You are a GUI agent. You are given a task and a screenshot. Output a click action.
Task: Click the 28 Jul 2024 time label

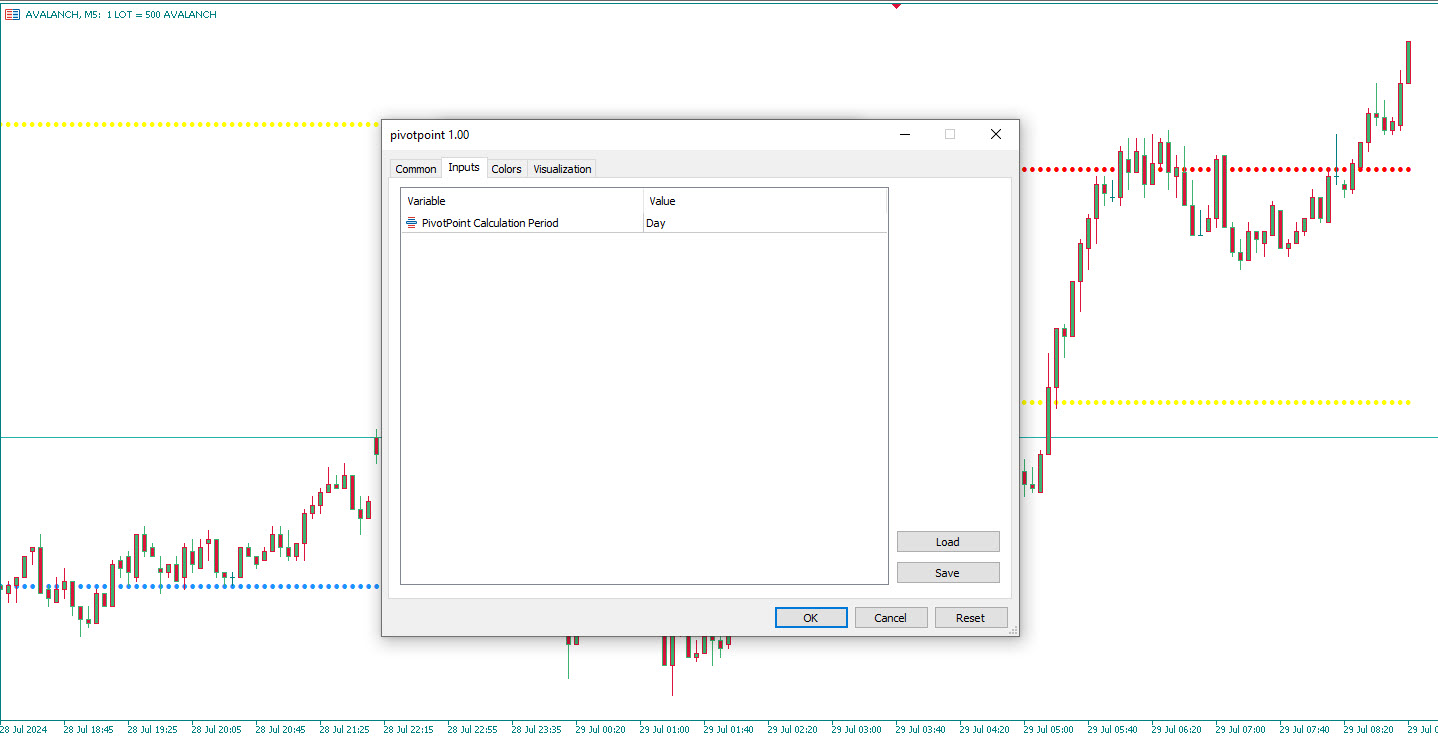tap(24, 729)
